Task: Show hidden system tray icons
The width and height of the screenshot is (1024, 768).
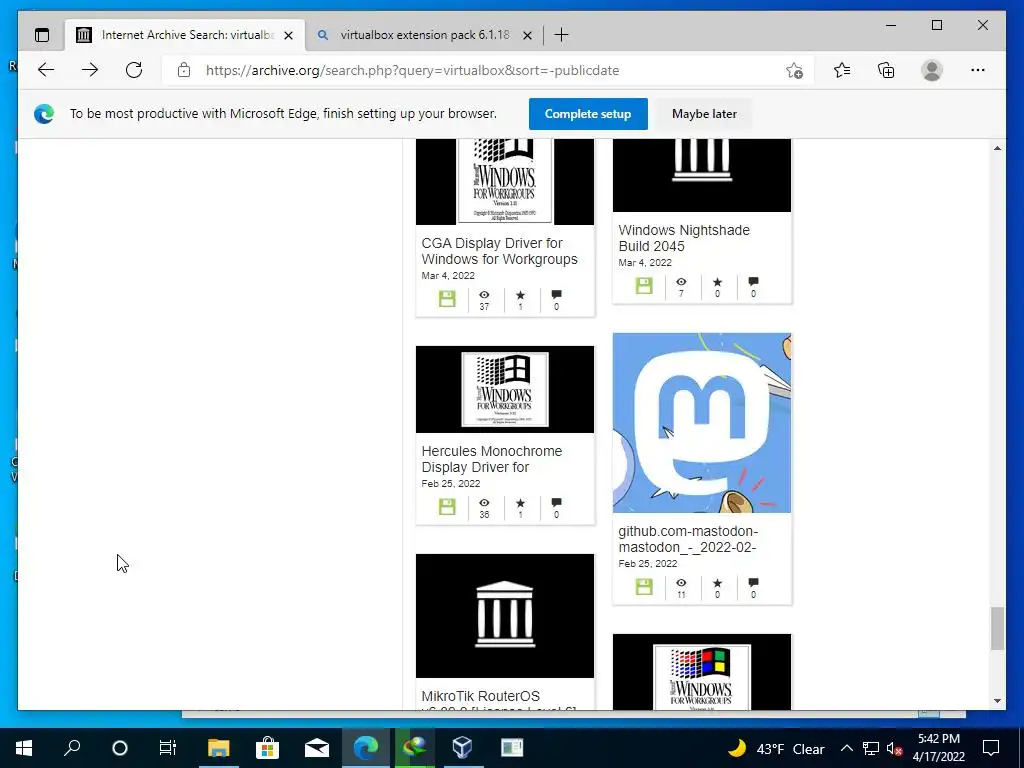Action: tap(846, 748)
